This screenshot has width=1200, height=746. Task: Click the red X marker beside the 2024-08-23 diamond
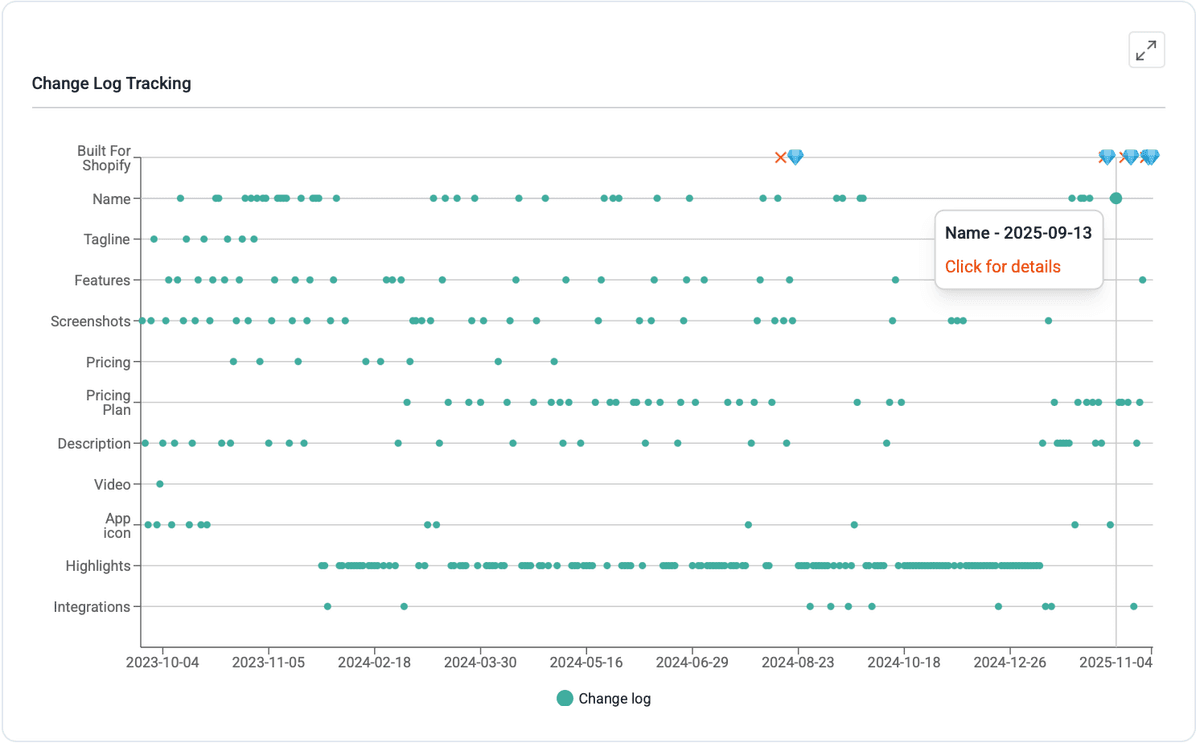point(780,157)
